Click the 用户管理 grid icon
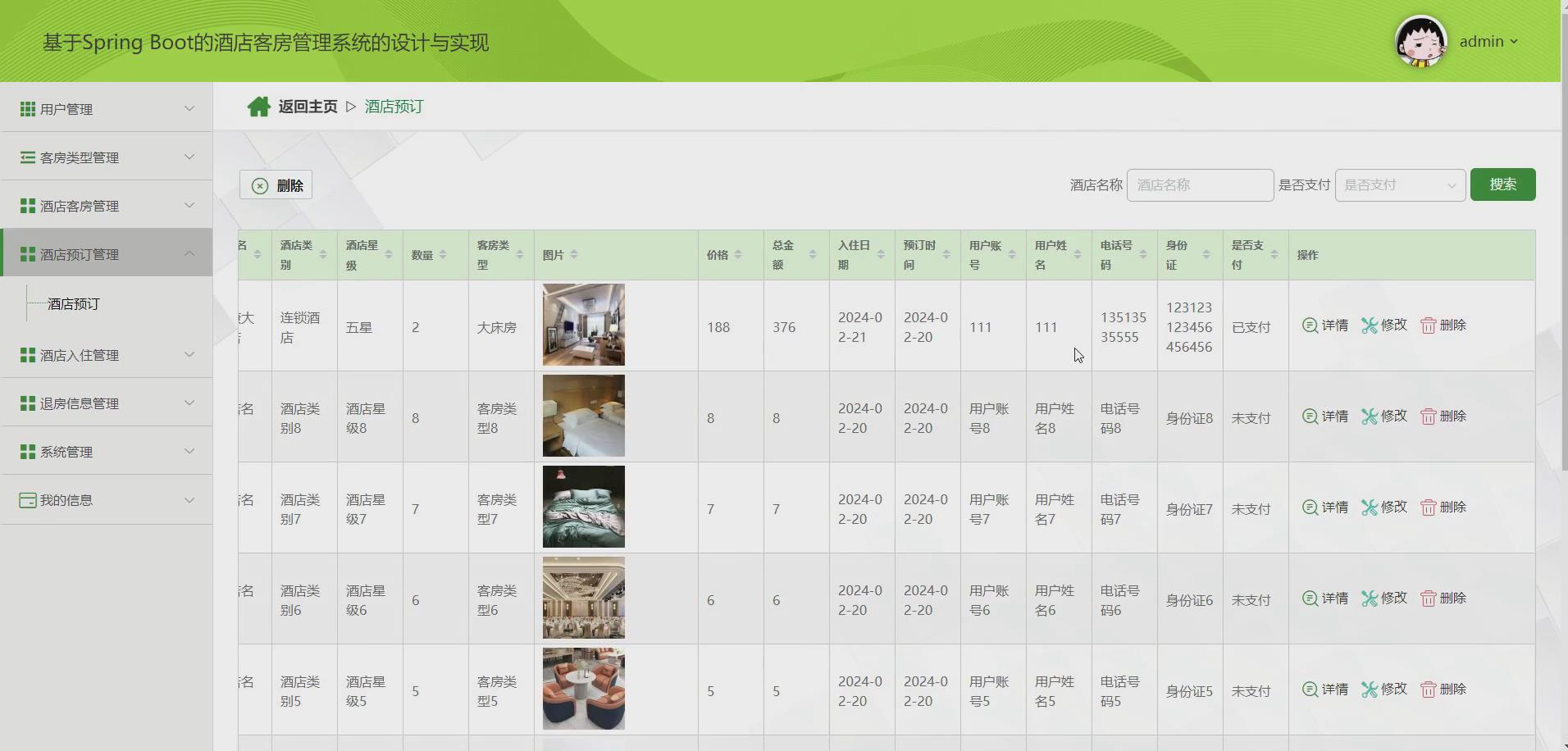Screen dimensions: 1568x751 point(28,108)
